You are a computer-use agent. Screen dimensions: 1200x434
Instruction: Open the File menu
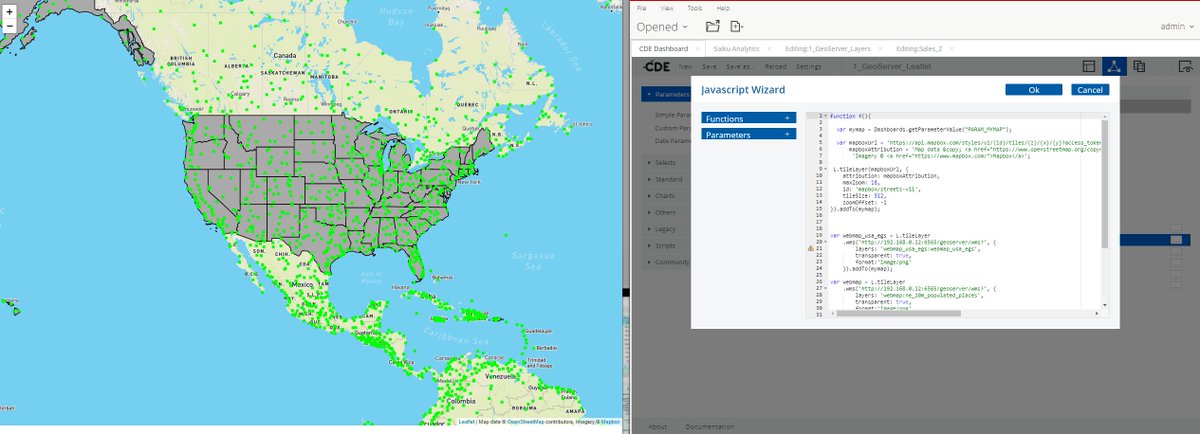pyautogui.click(x=641, y=7)
